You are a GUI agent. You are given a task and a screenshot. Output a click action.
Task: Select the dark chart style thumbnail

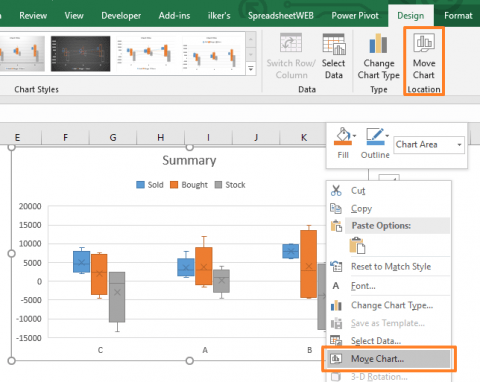pyautogui.click(x=81, y=54)
